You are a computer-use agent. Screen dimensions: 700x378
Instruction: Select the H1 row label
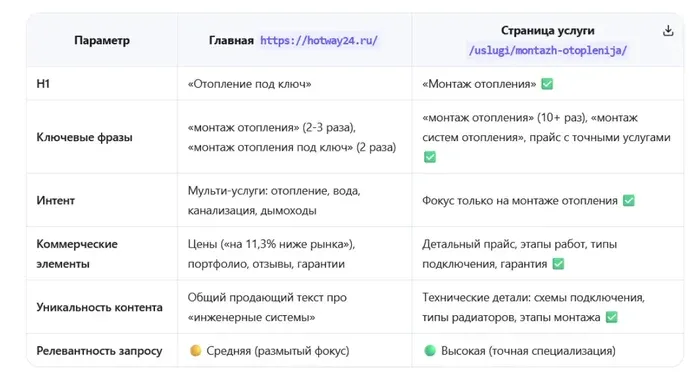tap(43, 84)
